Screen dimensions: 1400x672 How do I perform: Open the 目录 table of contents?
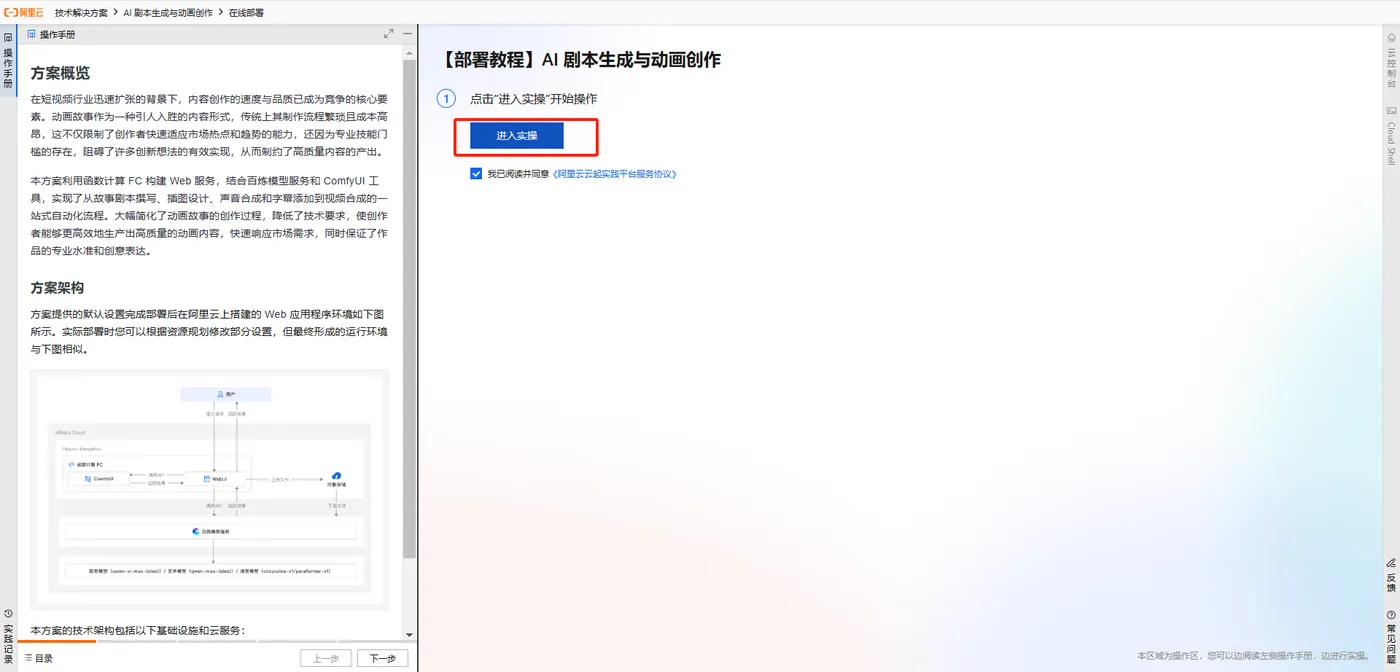coord(38,658)
